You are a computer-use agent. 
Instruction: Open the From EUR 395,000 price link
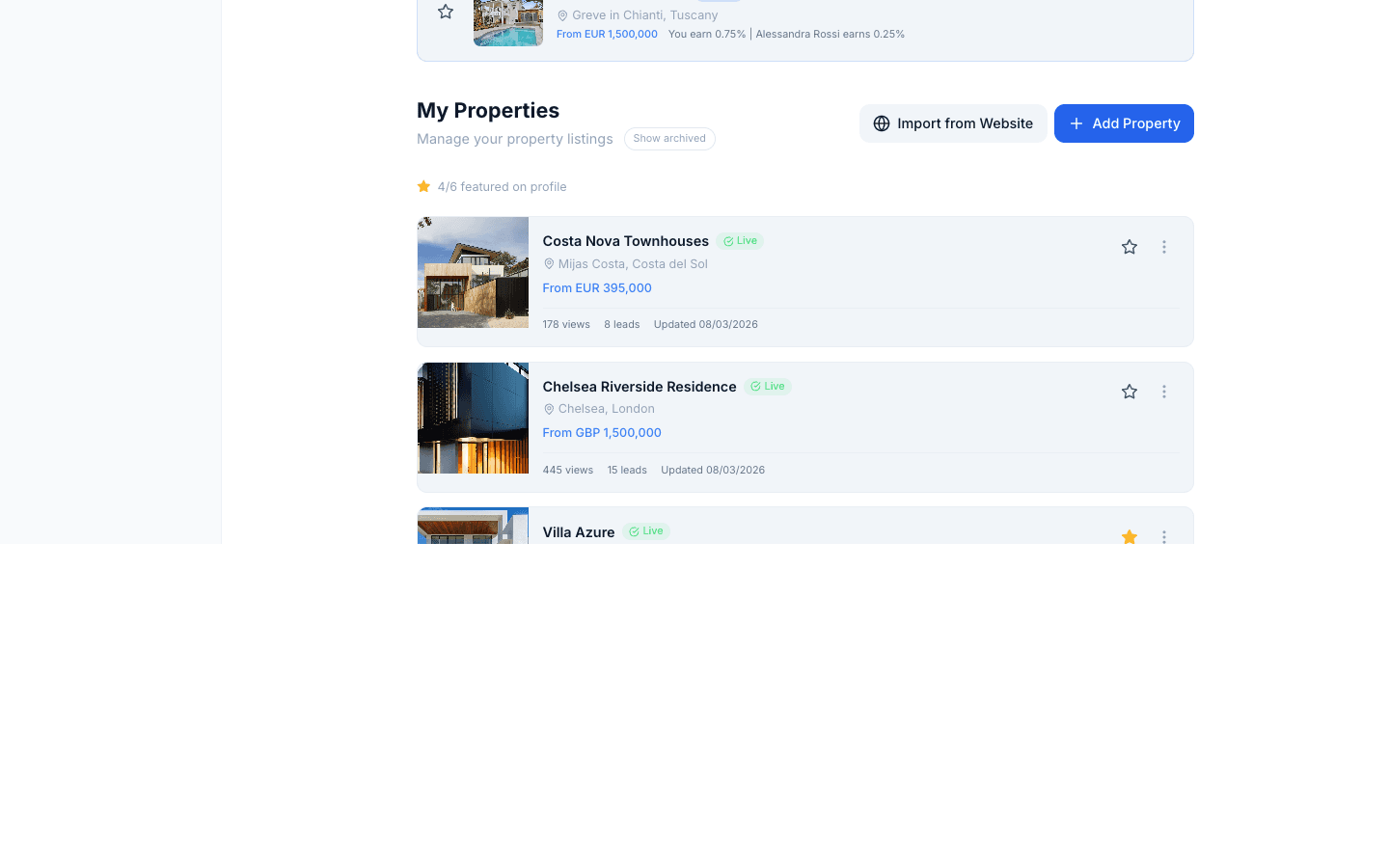click(x=596, y=287)
